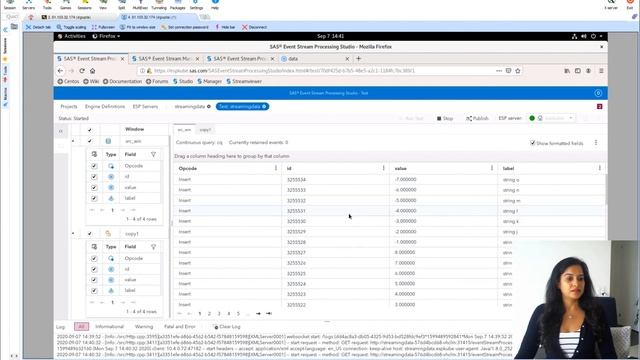Collapse the src_win tree row
640x360 pixels.
(x=73, y=141)
